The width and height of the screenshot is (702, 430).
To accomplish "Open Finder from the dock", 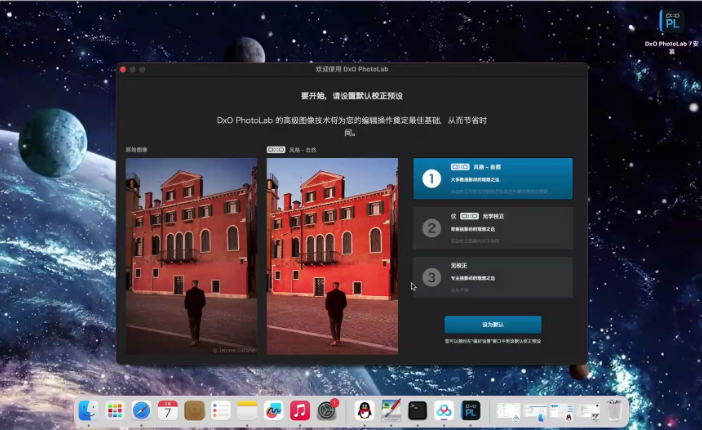I will [88, 410].
